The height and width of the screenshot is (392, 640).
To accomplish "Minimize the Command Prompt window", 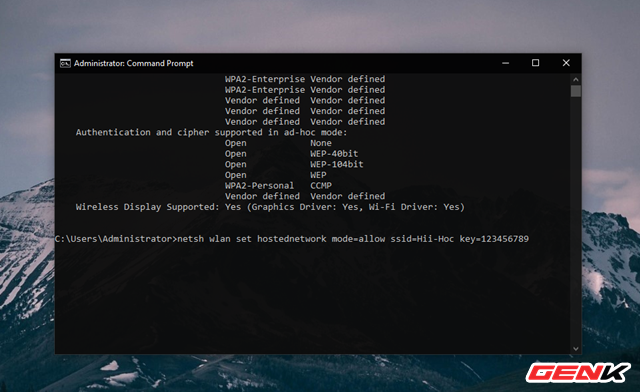I will [505, 63].
